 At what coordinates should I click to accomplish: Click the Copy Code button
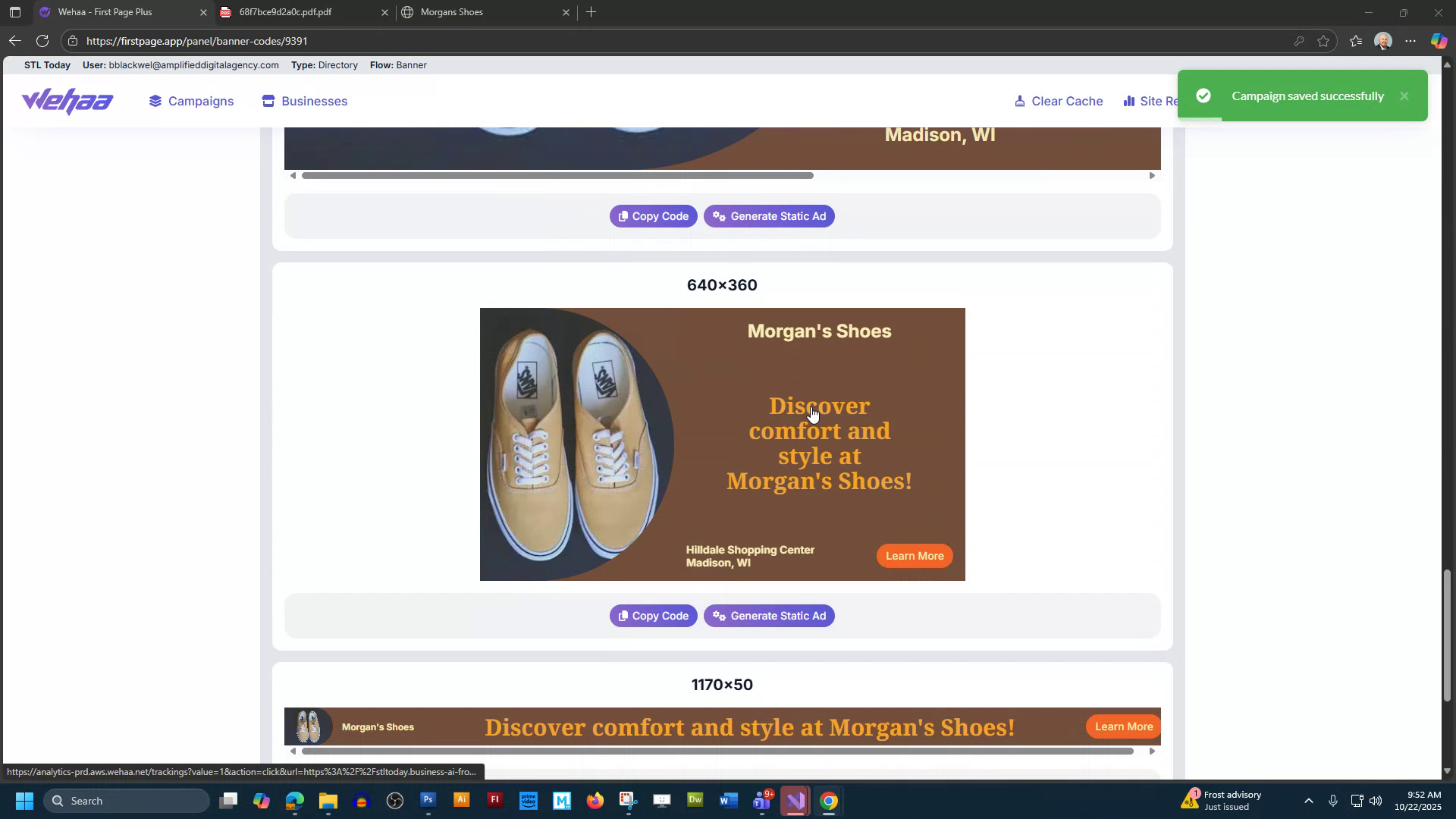(652, 616)
